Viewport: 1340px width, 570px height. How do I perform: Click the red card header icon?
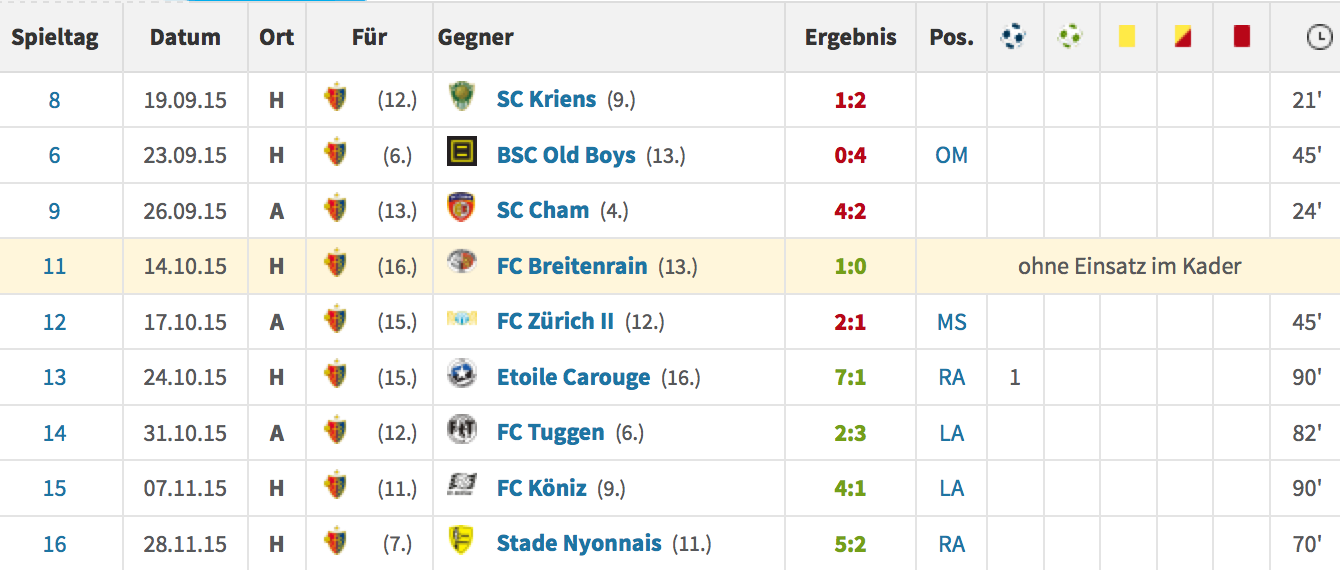1242,37
